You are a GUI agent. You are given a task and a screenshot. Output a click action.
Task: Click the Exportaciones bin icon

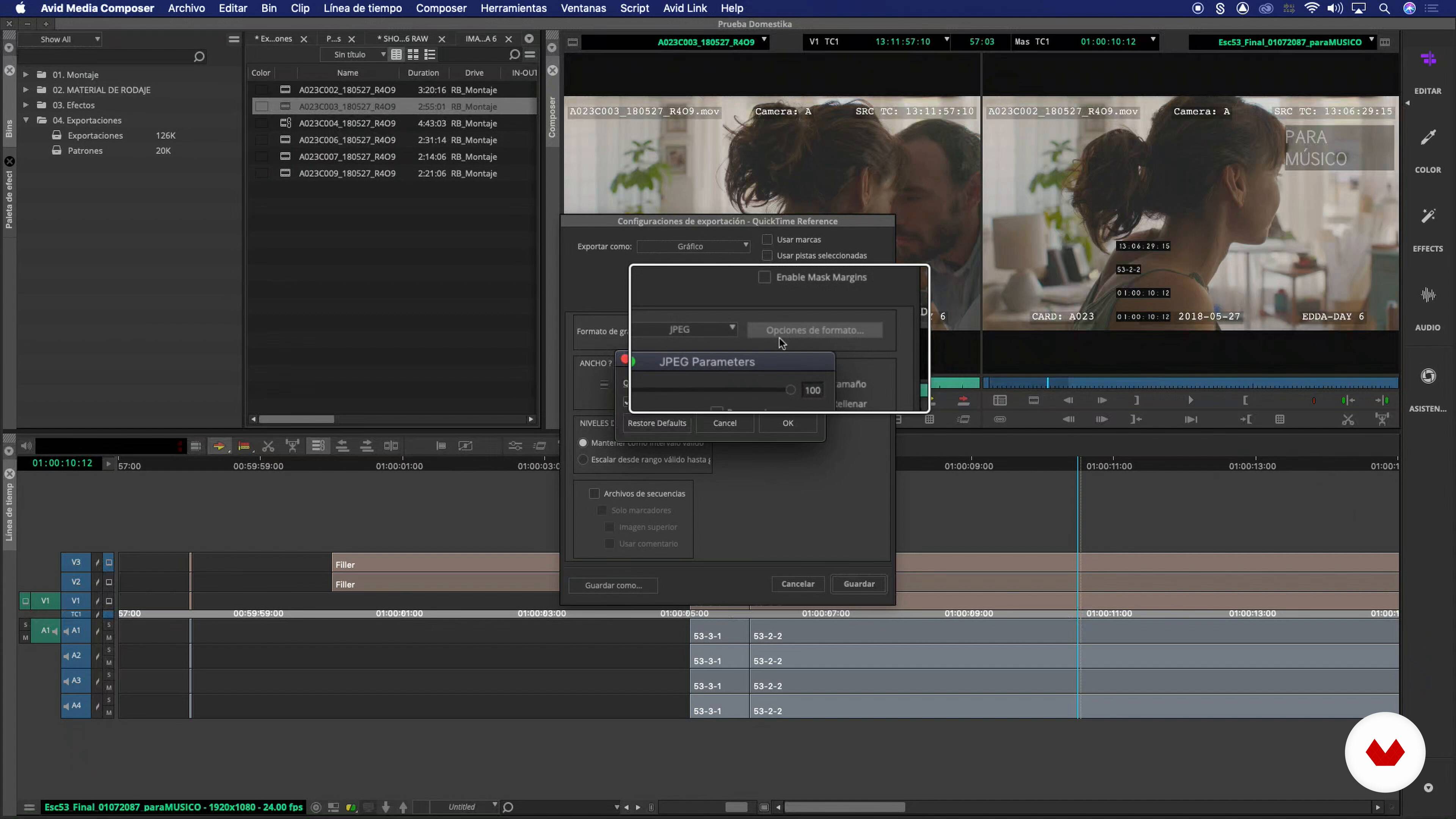56,136
